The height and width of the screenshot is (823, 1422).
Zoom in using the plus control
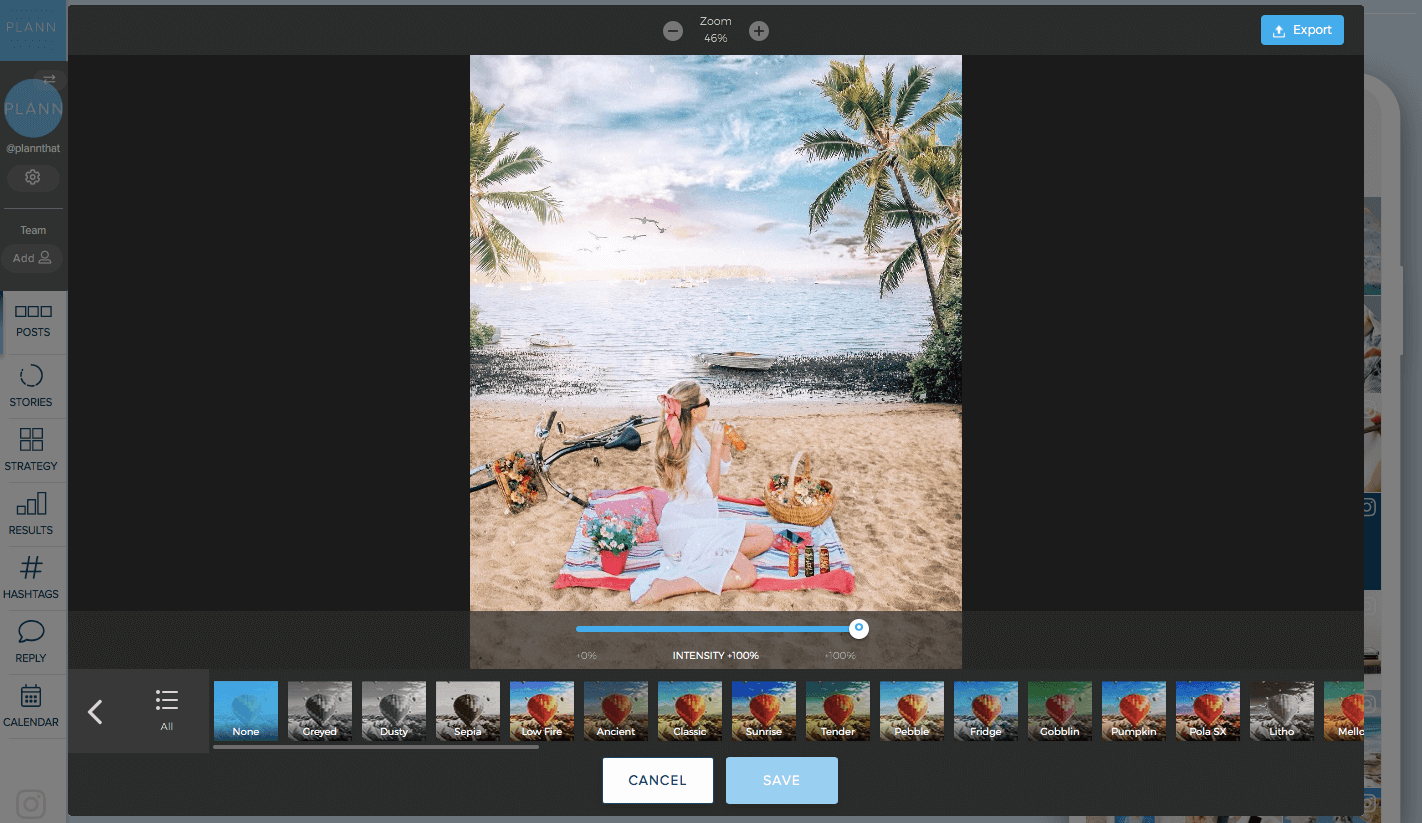point(758,30)
